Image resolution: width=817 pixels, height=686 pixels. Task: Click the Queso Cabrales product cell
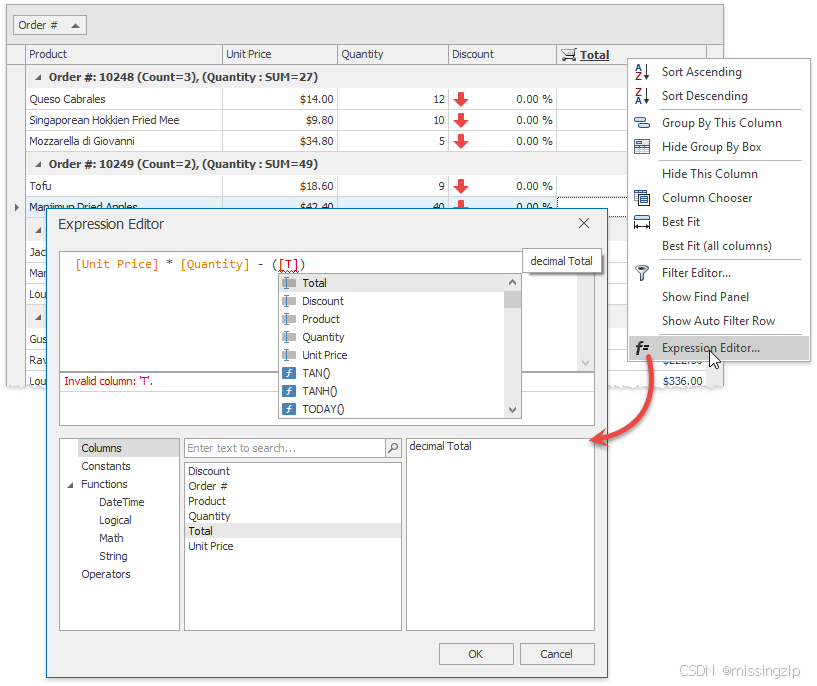point(124,99)
